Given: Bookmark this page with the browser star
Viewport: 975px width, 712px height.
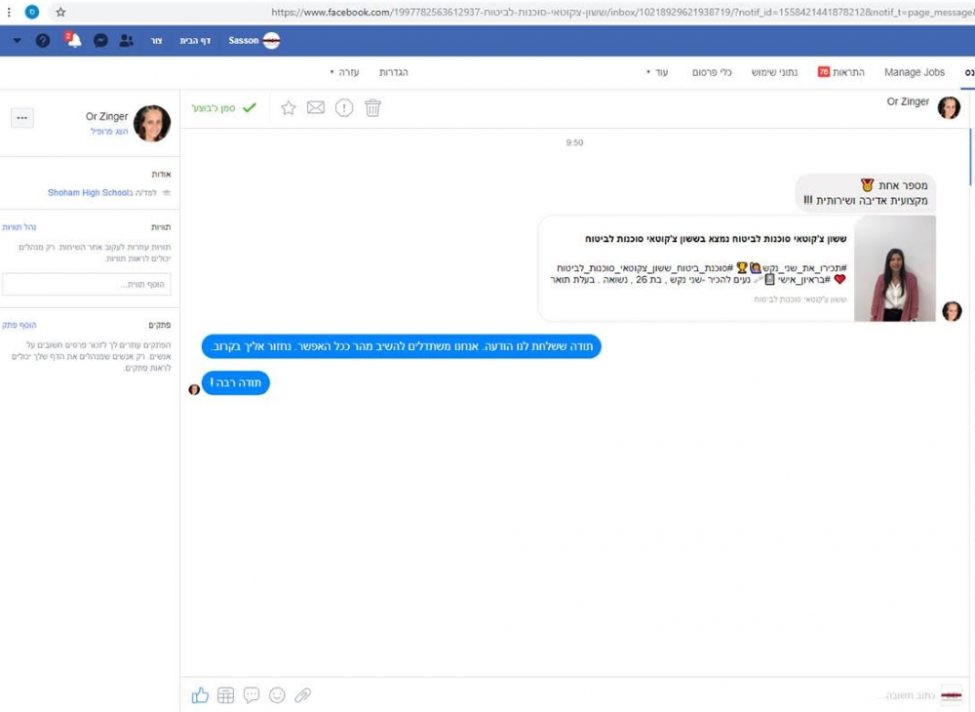Looking at the screenshot, I should [60, 12].
